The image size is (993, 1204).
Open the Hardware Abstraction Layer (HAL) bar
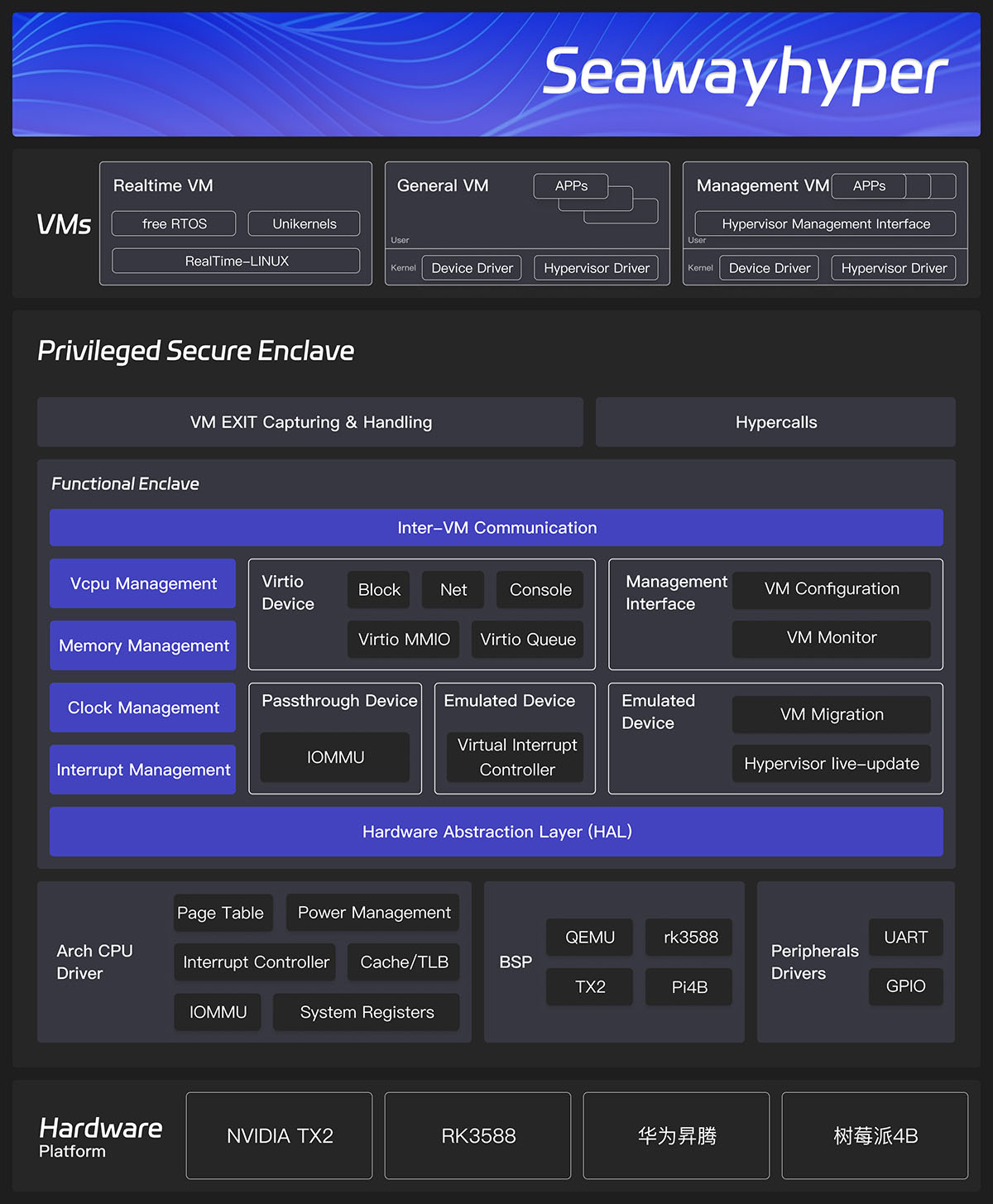[x=496, y=832]
